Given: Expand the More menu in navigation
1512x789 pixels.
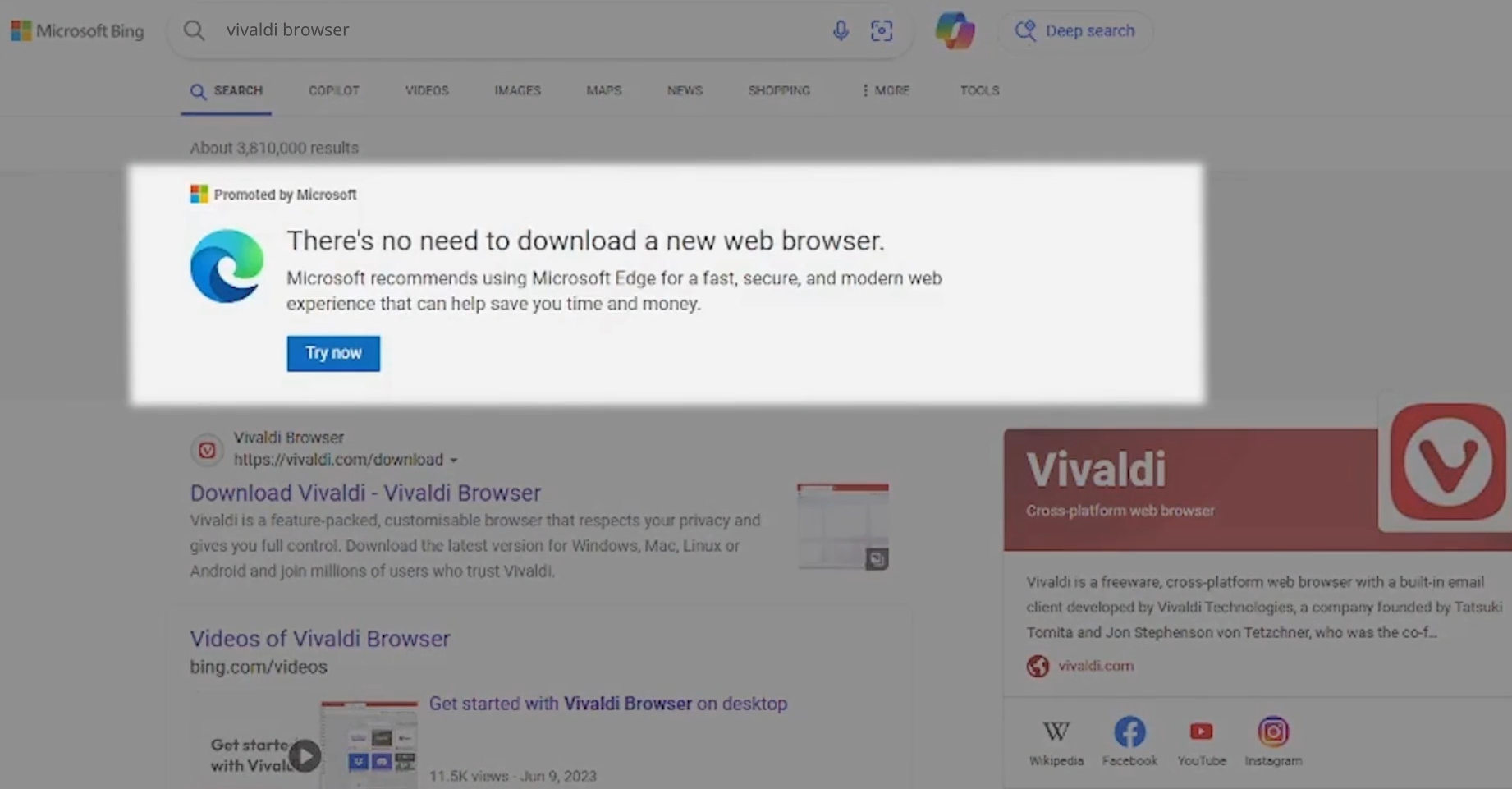Looking at the screenshot, I should coord(886,90).
